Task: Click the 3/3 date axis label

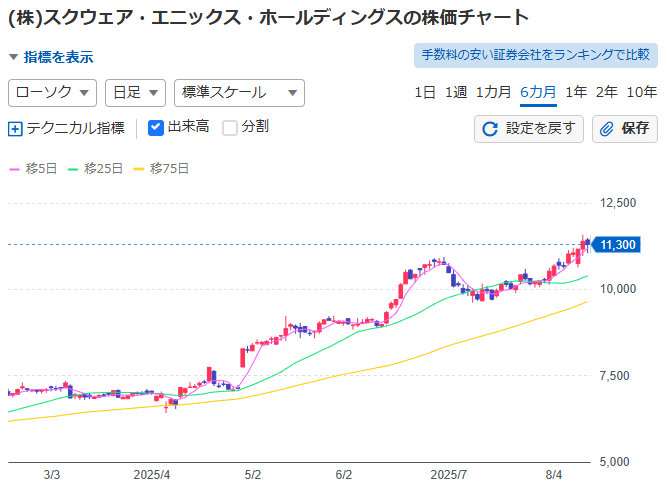Action: tap(51, 475)
